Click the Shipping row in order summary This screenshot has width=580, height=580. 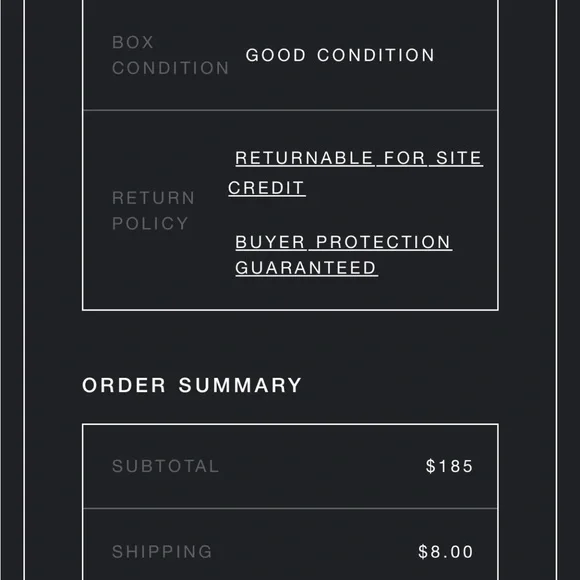[290, 544]
